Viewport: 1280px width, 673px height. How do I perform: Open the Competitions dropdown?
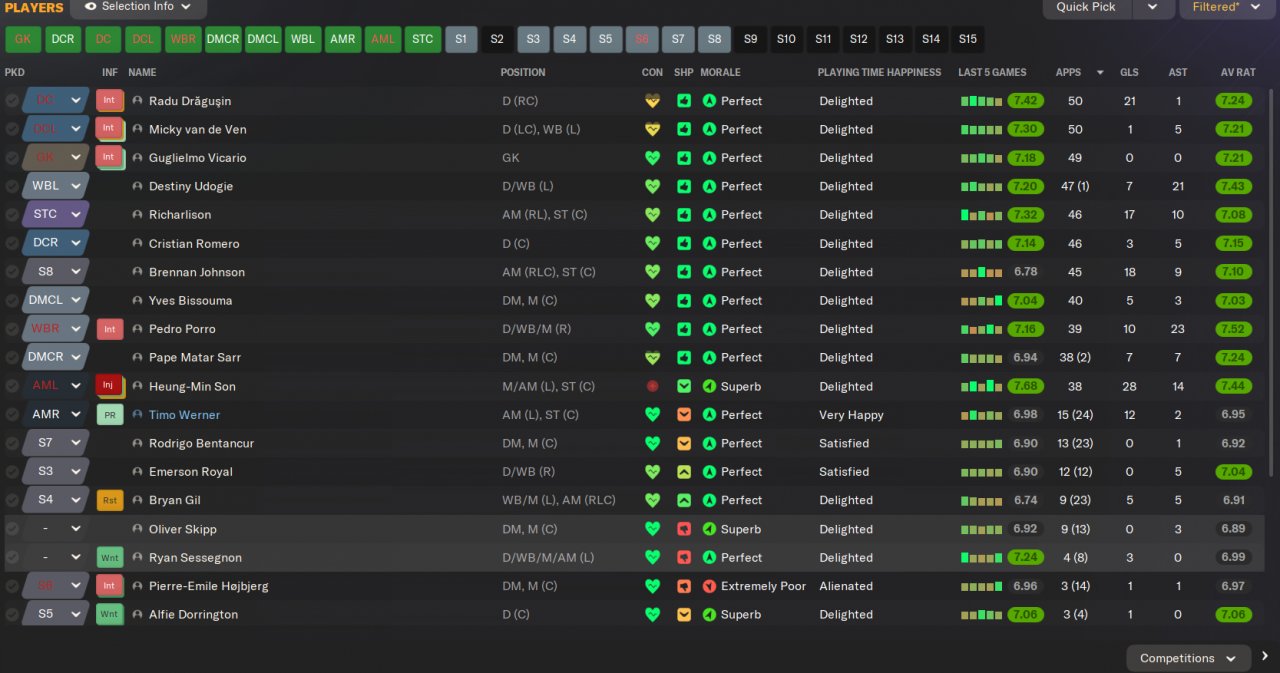(x=1188, y=658)
